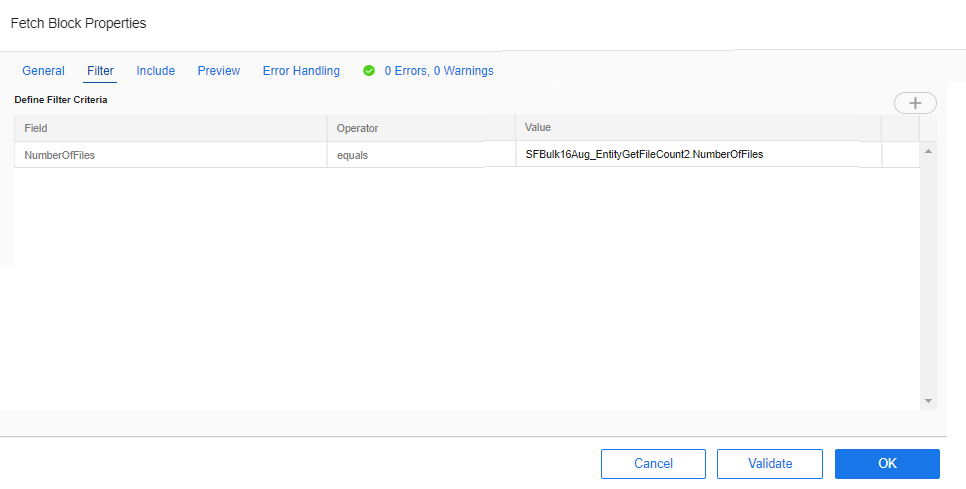Switch to the General tab

(43, 71)
